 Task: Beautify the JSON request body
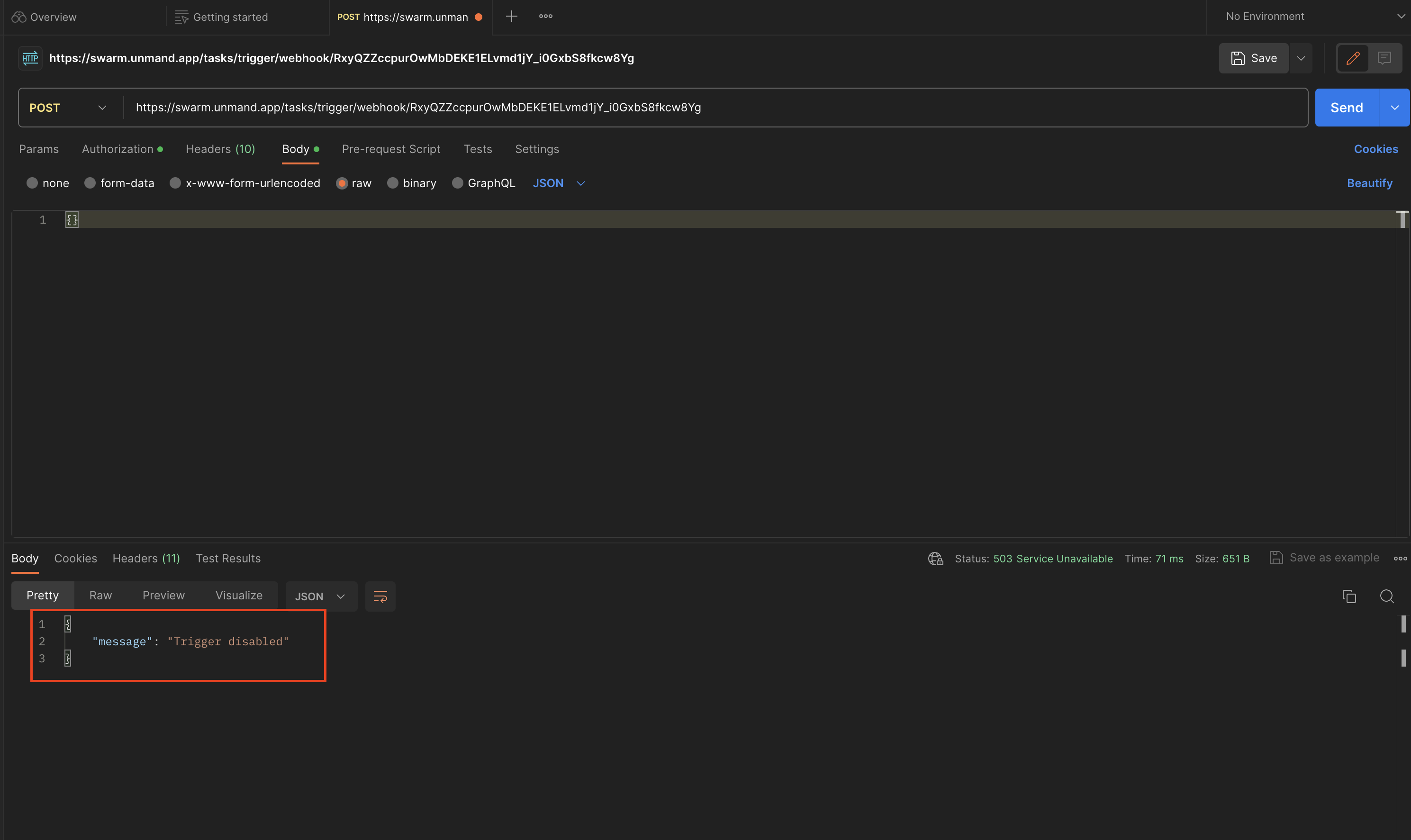(x=1369, y=183)
